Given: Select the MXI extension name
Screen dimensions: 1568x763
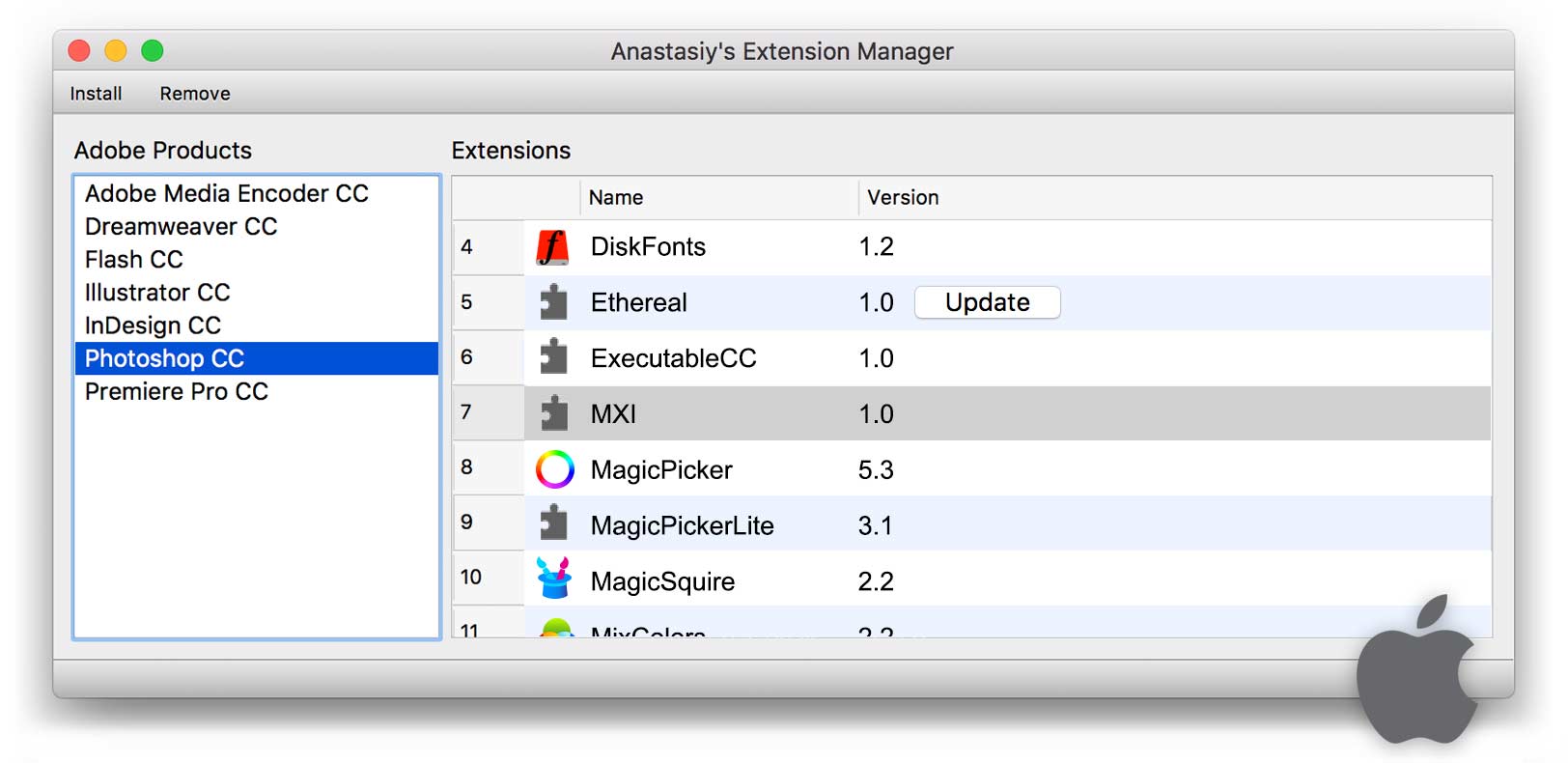Looking at the screenshot, I should point(613,414).
